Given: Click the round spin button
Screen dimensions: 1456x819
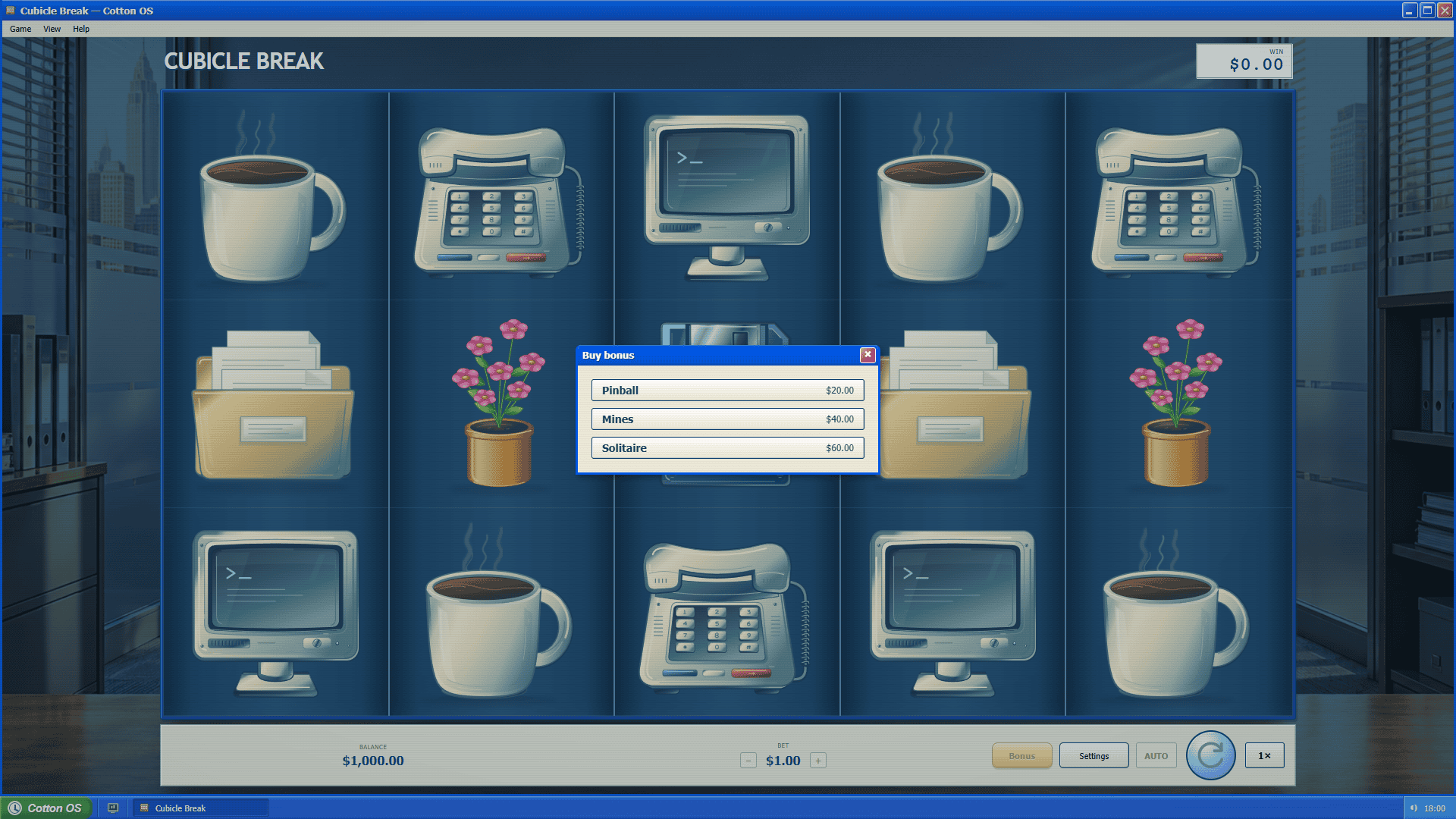Looking at the screenshot, I should coord(1210,755).
